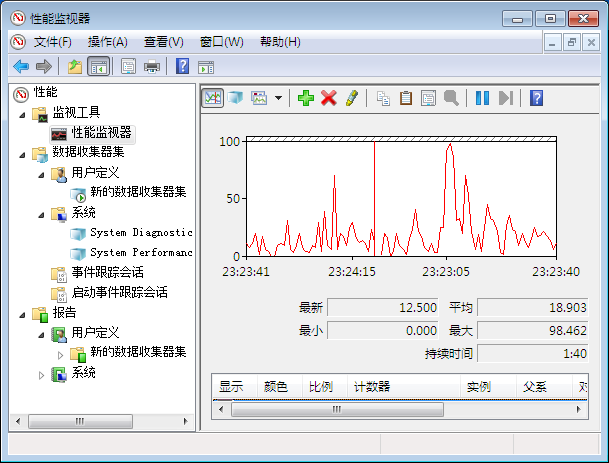Image resolution: width=609 pixels, height=463 pixels.
Task: Open the 查看(V) menu
Action: 164,42
